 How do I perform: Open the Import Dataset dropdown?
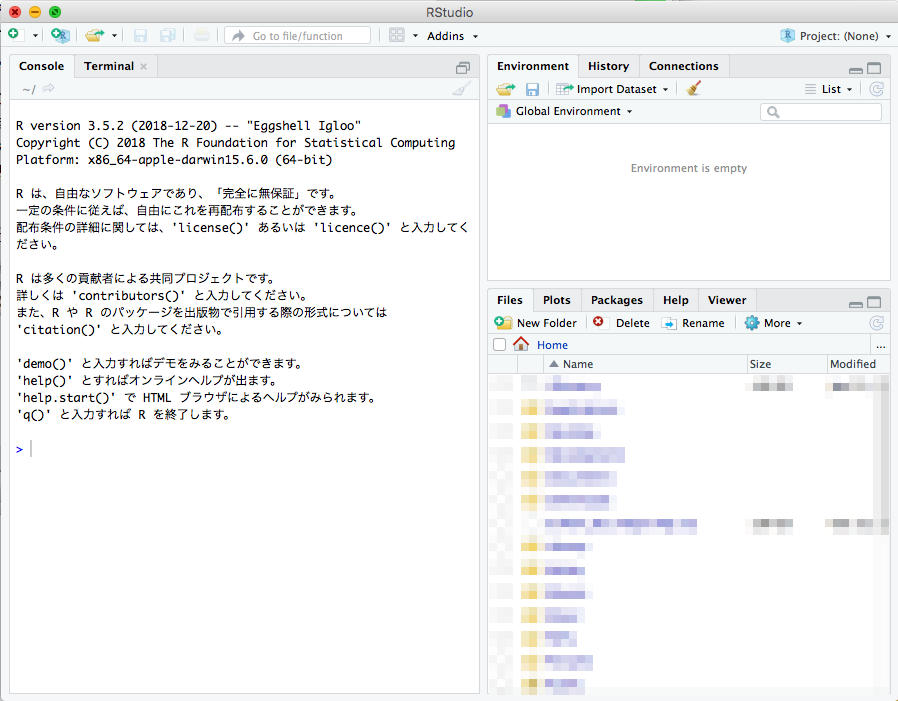point(613,89)
